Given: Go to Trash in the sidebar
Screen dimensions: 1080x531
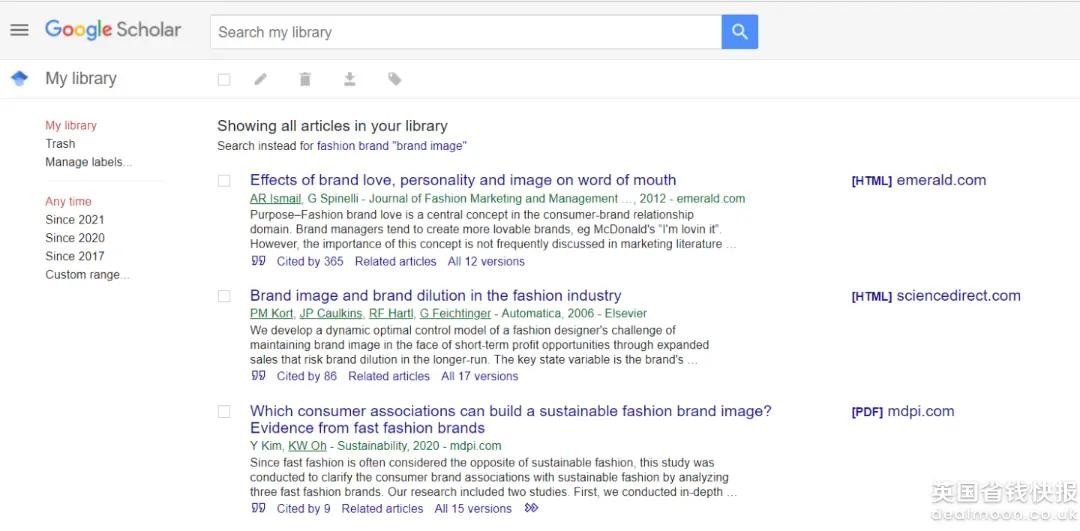Looking at the screenshot, I should click(x=60, y=144).
